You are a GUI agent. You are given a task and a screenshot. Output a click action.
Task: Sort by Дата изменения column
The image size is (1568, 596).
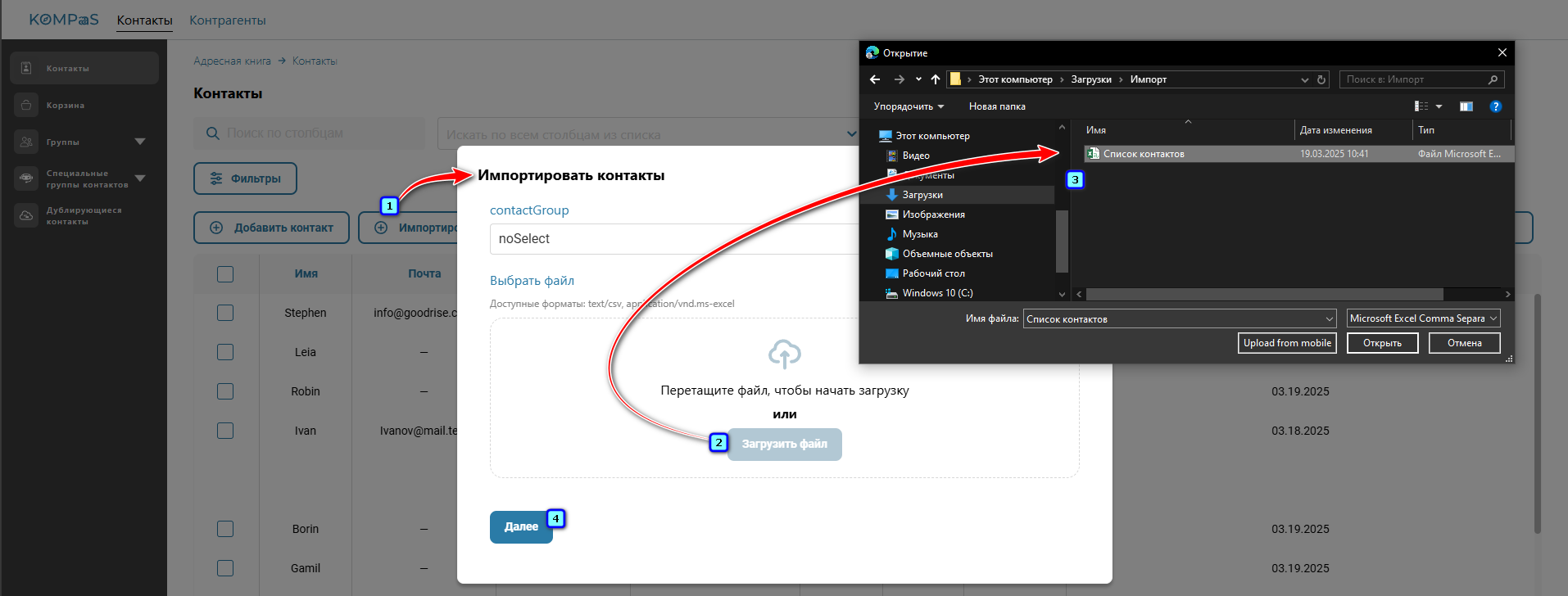(1353, 130)
